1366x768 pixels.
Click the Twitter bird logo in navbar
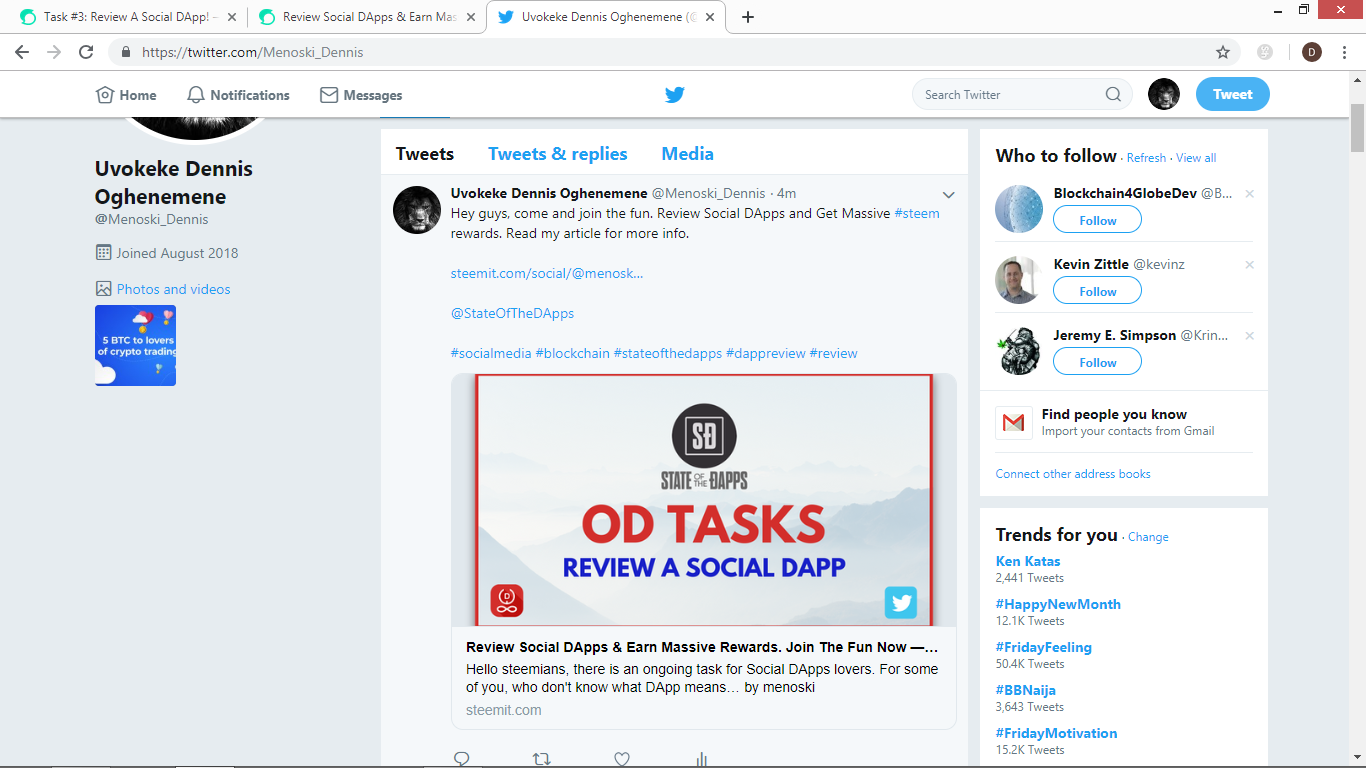675,95
